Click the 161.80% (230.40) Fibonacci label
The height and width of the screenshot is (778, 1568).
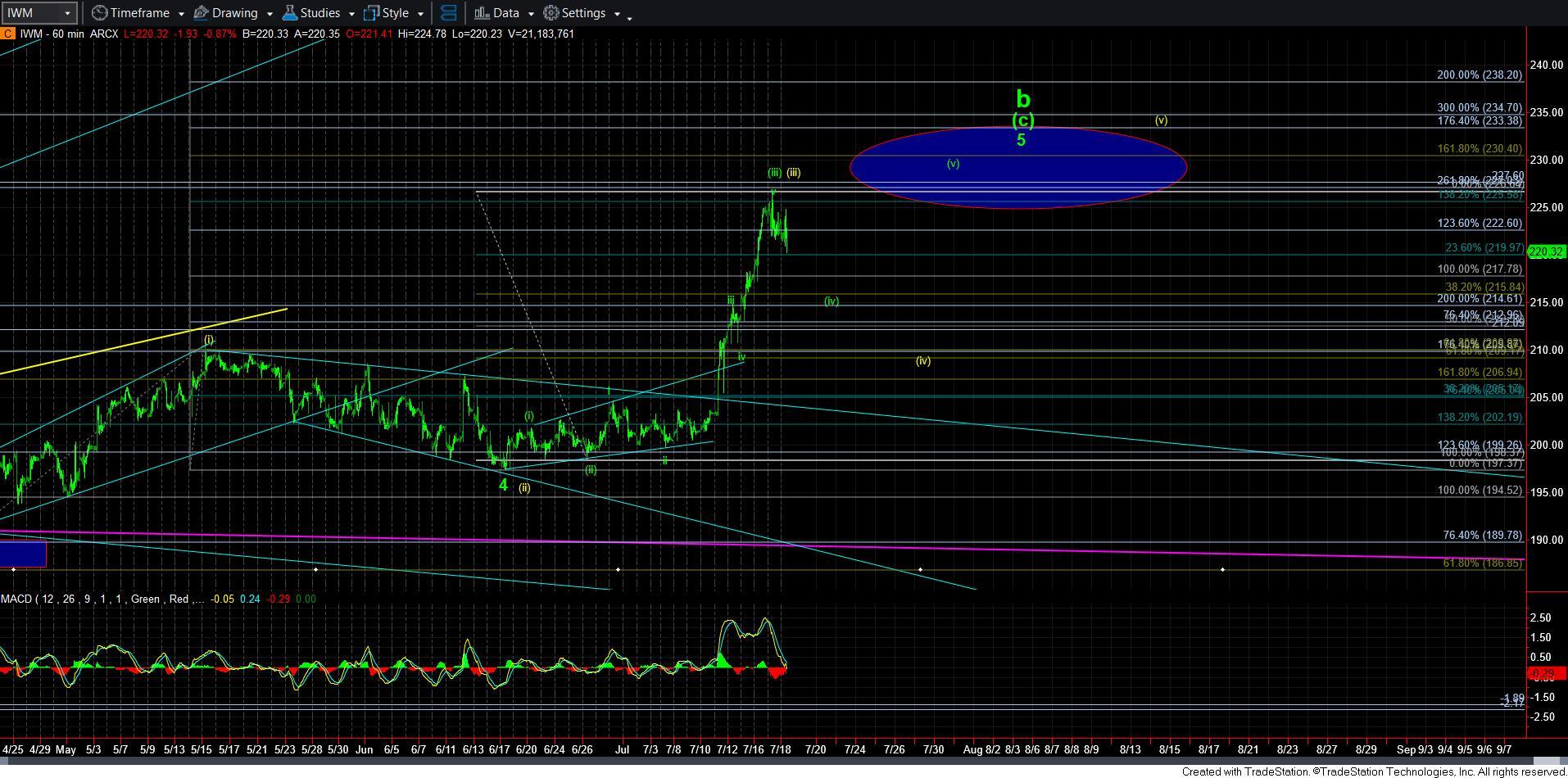click(x=1480, y=148)
